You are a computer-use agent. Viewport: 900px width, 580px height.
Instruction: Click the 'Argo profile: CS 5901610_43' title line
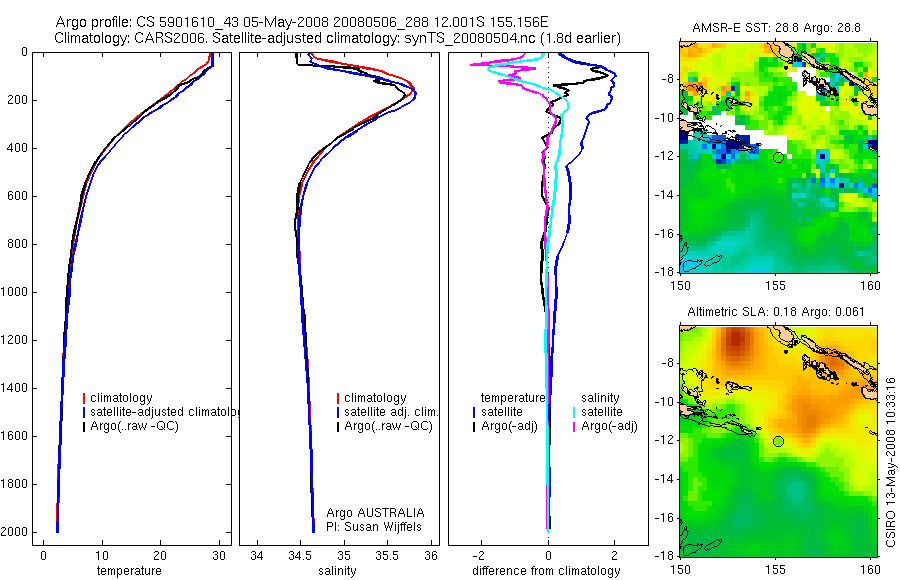click(x=301, y=22)
